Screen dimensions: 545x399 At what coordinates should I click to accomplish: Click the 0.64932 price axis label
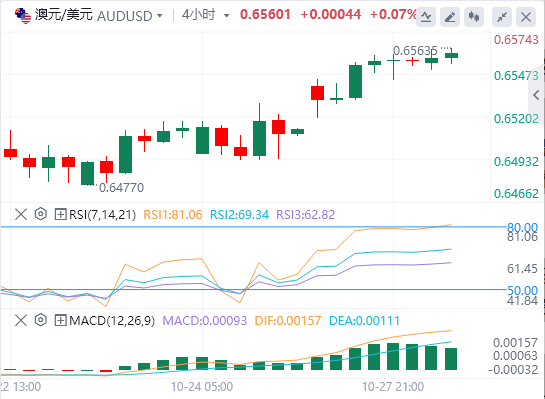516,162
